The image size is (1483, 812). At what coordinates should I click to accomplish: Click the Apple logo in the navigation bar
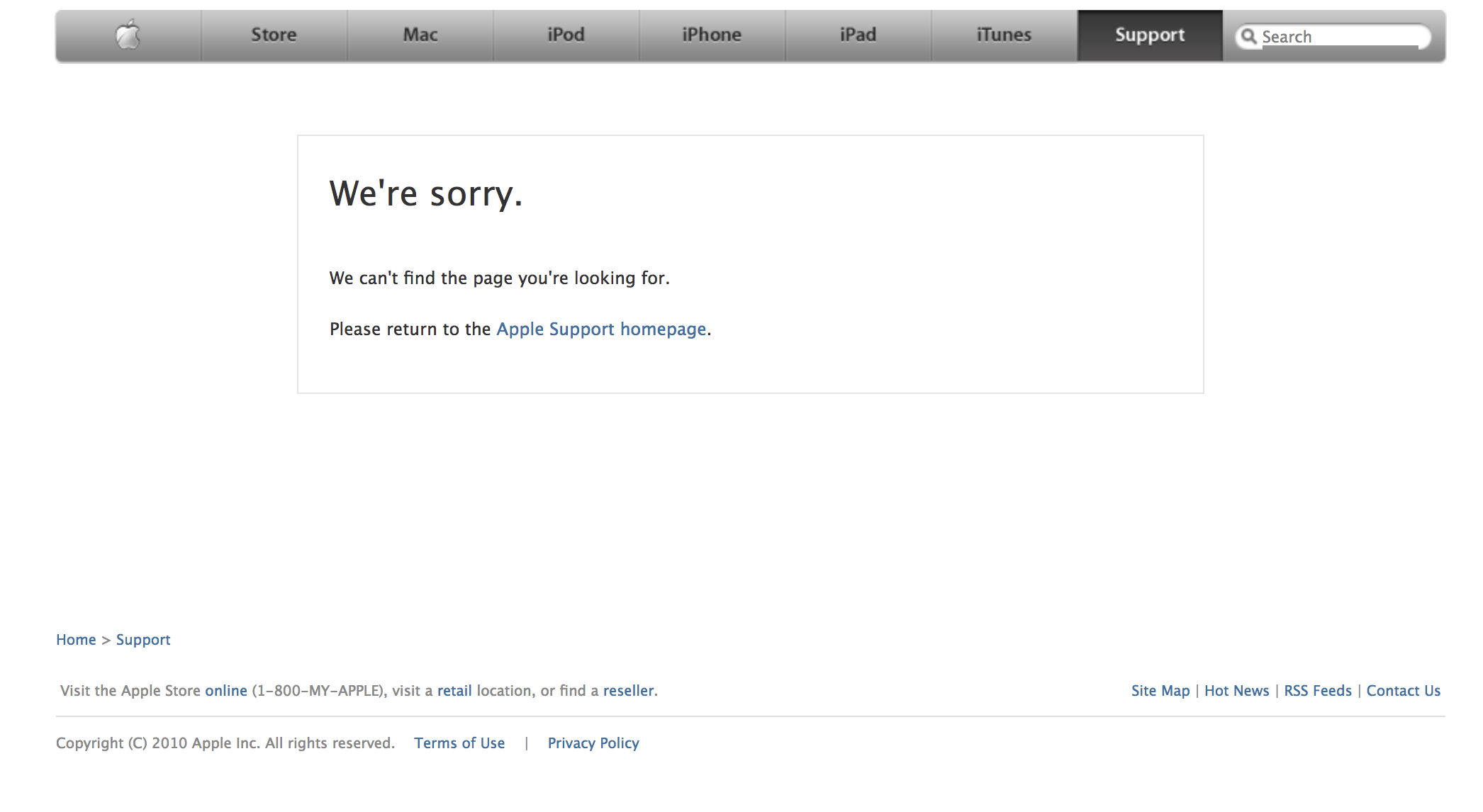(x=128, y=35)
